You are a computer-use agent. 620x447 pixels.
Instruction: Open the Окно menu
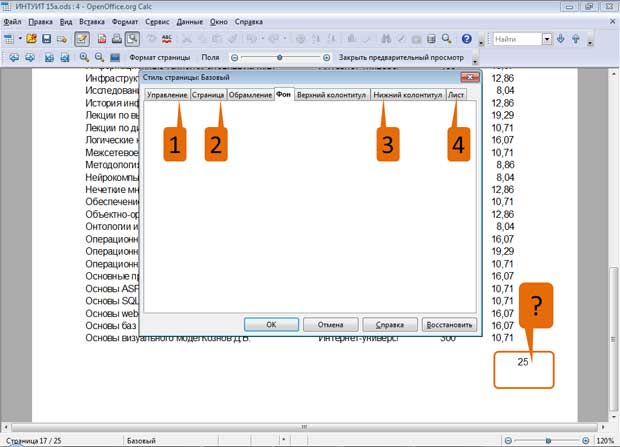219,22
